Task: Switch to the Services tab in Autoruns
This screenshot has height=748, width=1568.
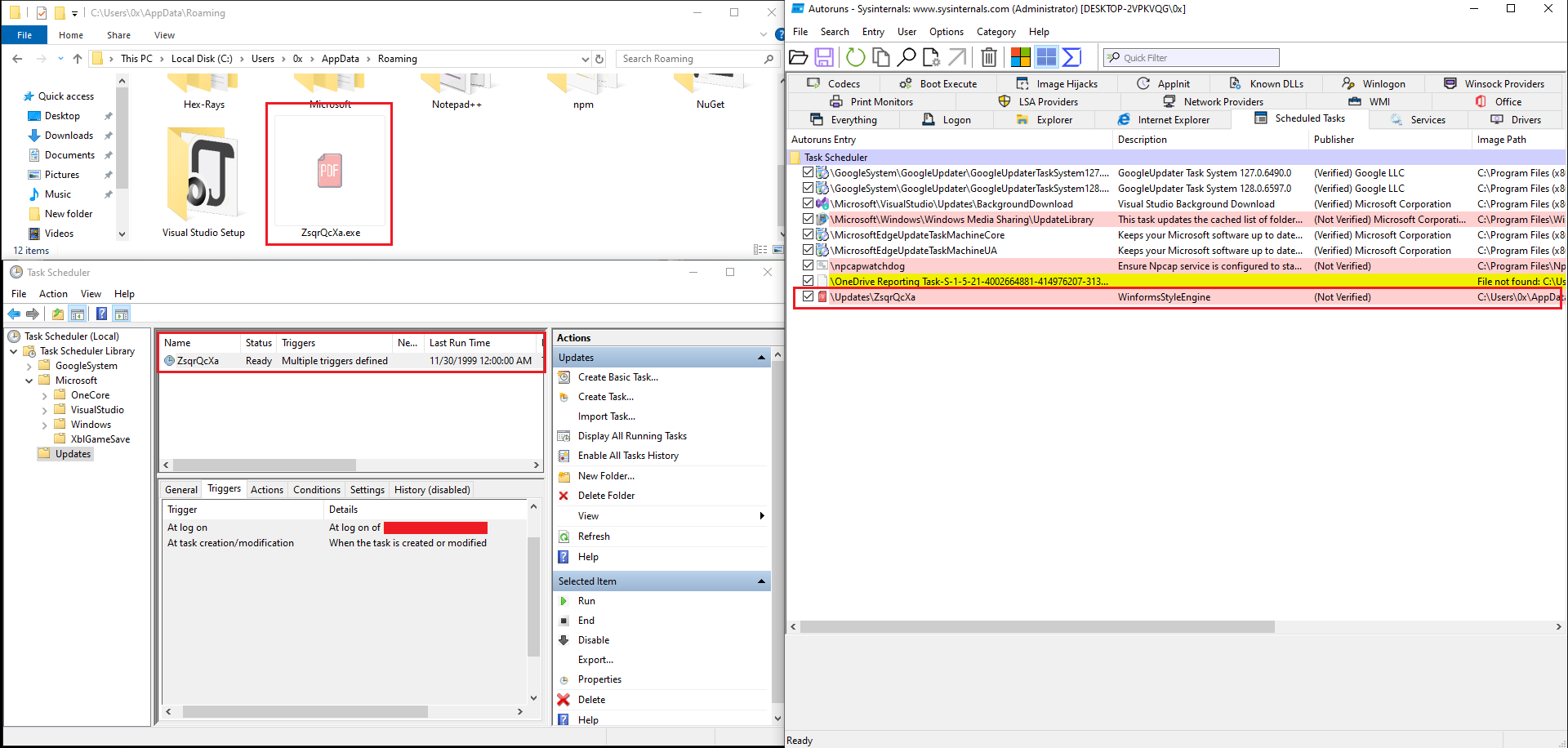Action: coord(1419,120)
